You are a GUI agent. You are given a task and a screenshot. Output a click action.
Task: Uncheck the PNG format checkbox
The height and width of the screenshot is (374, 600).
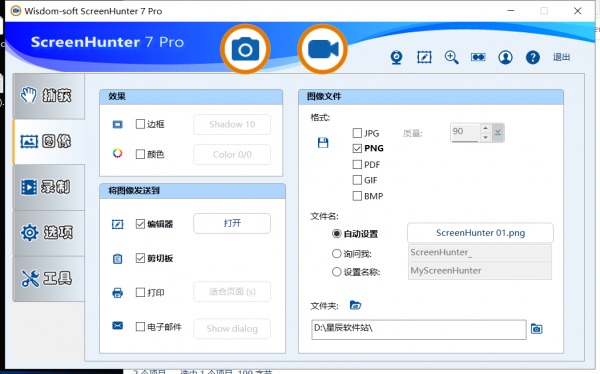click(x=357, y=148)
